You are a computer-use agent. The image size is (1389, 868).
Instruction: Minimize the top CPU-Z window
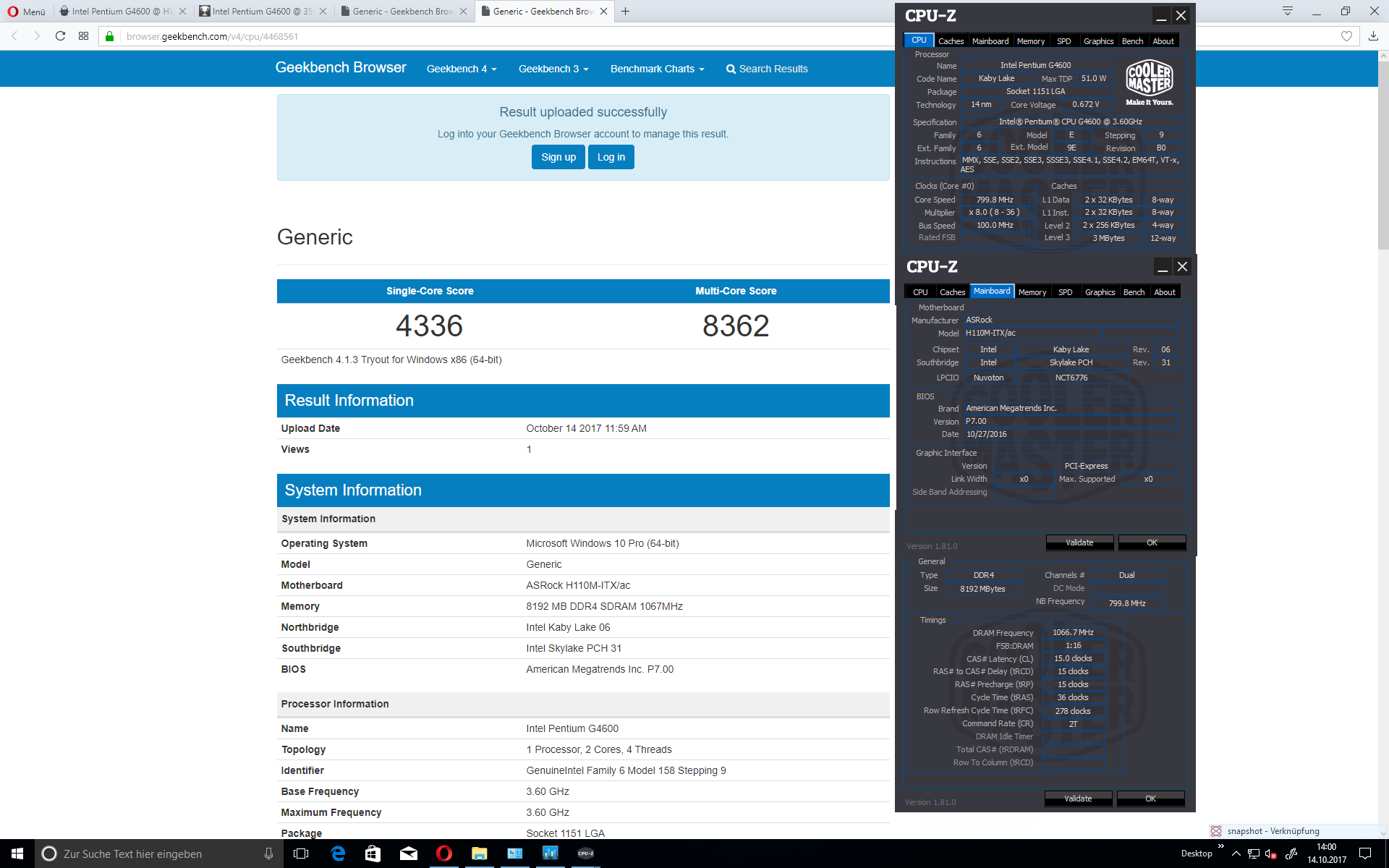(x=1161, y=15)
